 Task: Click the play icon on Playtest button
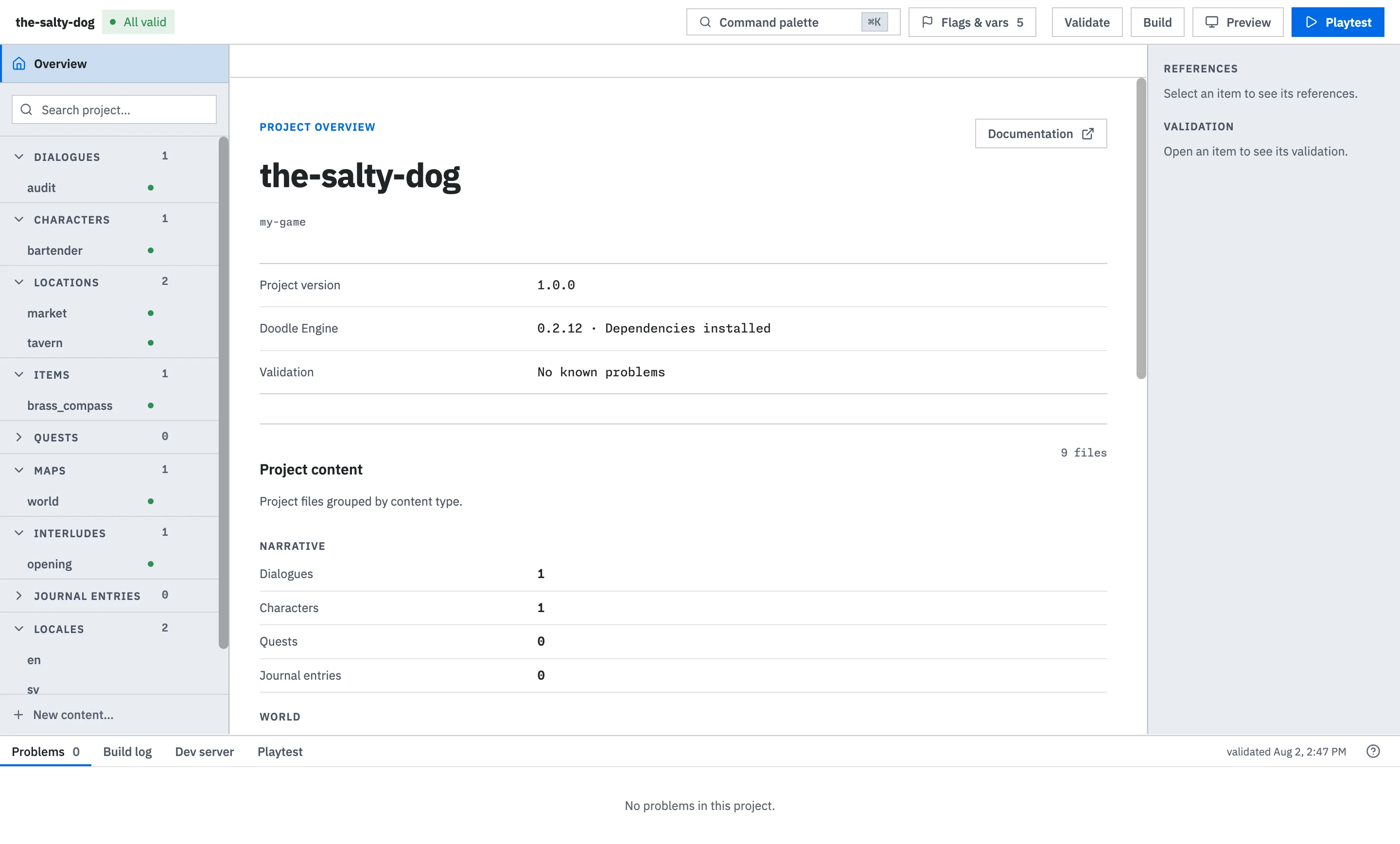1312,22
